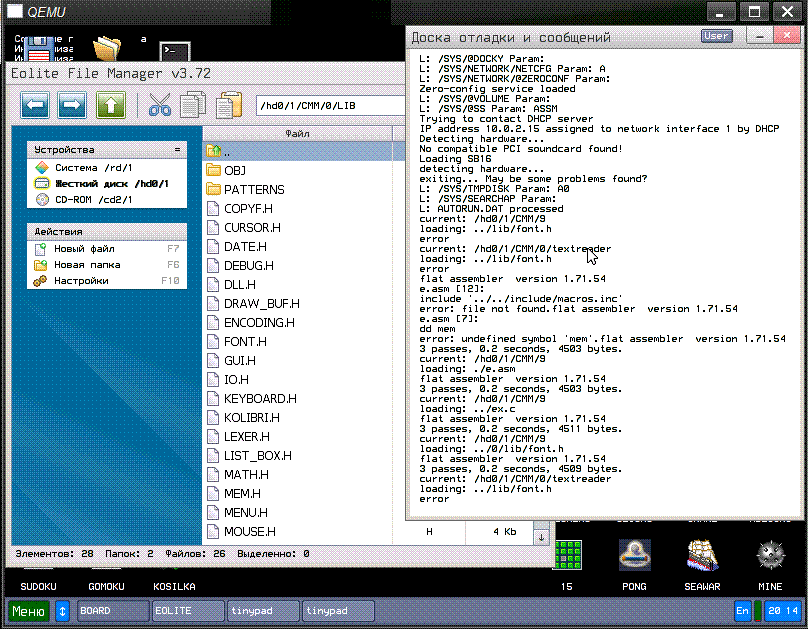Launch the PONG game icon

click(633, 556)
